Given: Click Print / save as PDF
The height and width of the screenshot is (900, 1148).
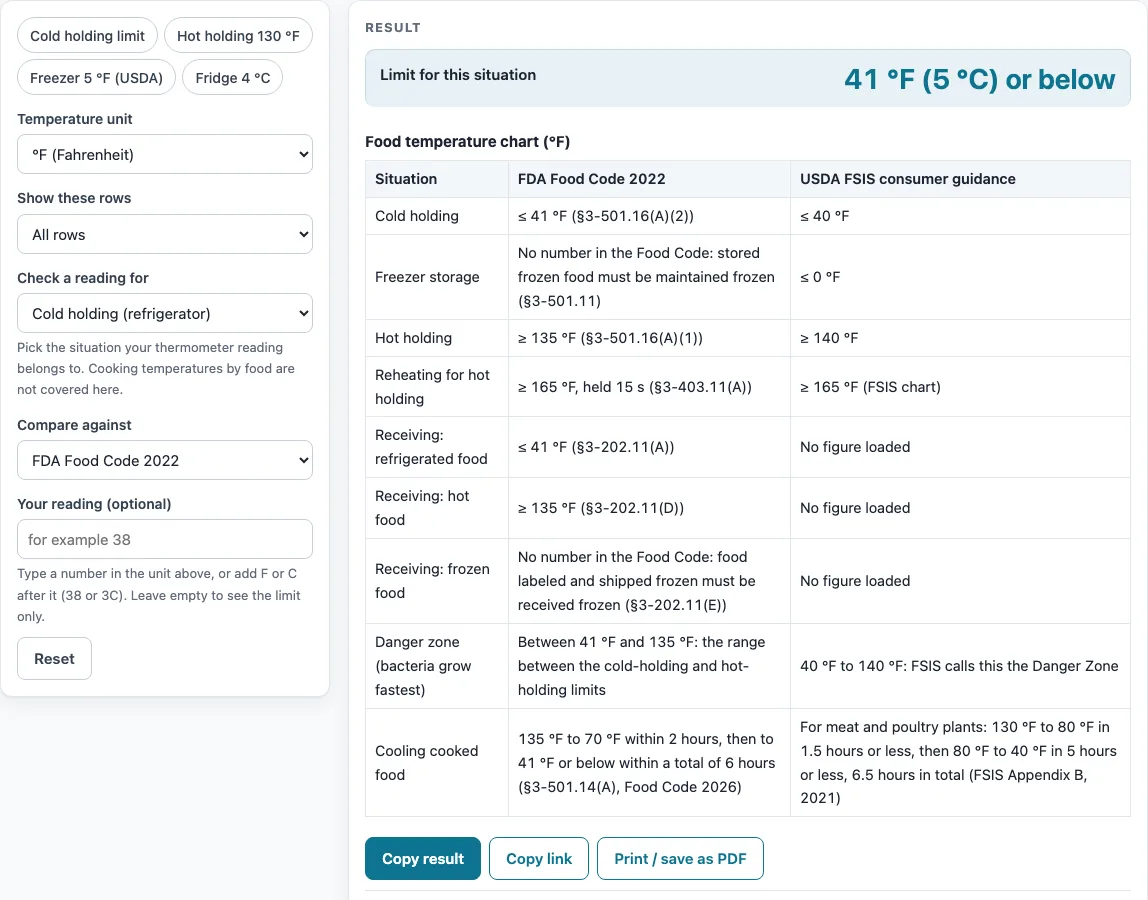Looking at the screenshot, I should point(680,858).
